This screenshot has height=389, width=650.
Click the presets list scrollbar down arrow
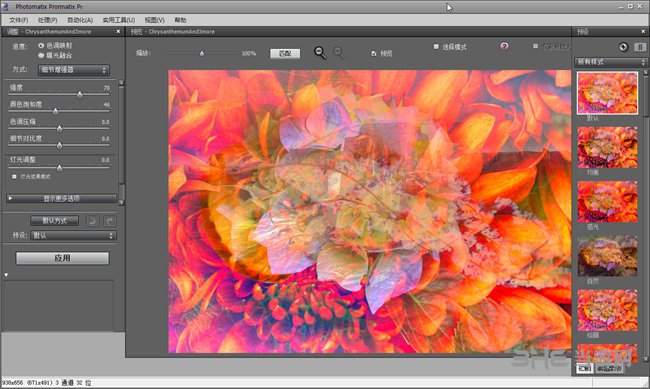tap(646, 359)
